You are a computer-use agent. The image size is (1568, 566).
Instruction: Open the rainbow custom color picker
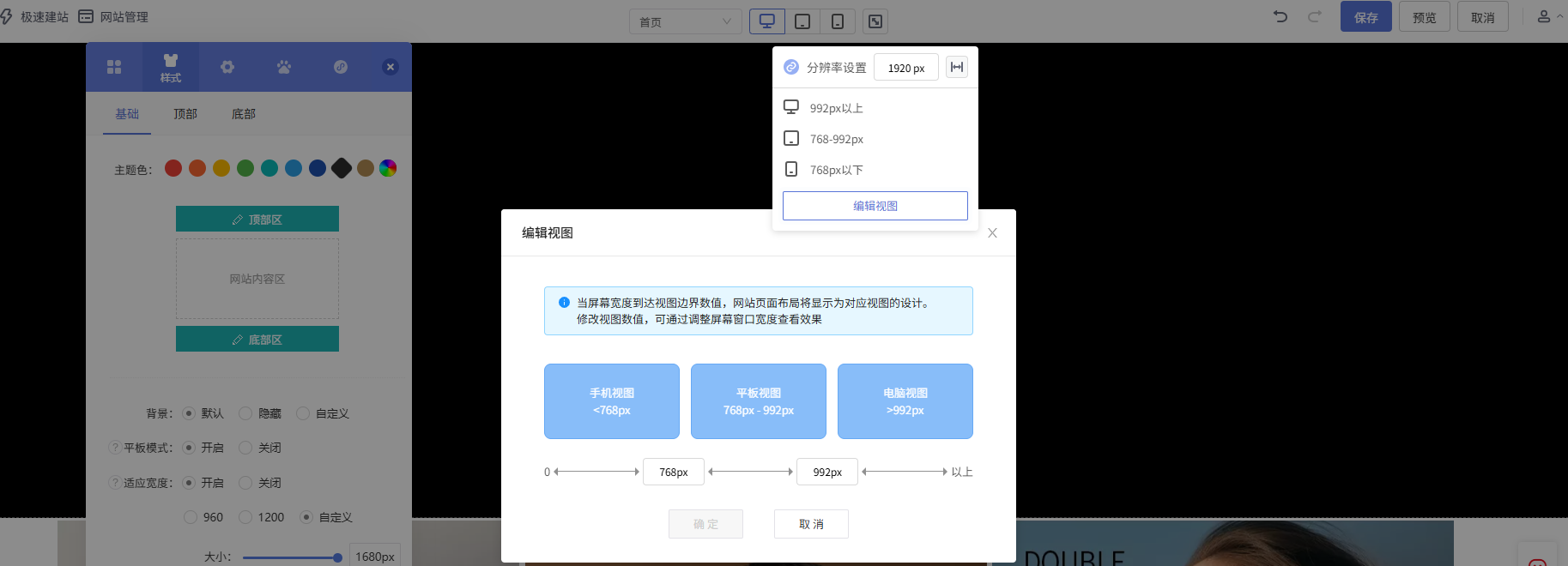[x=388, y=168]
